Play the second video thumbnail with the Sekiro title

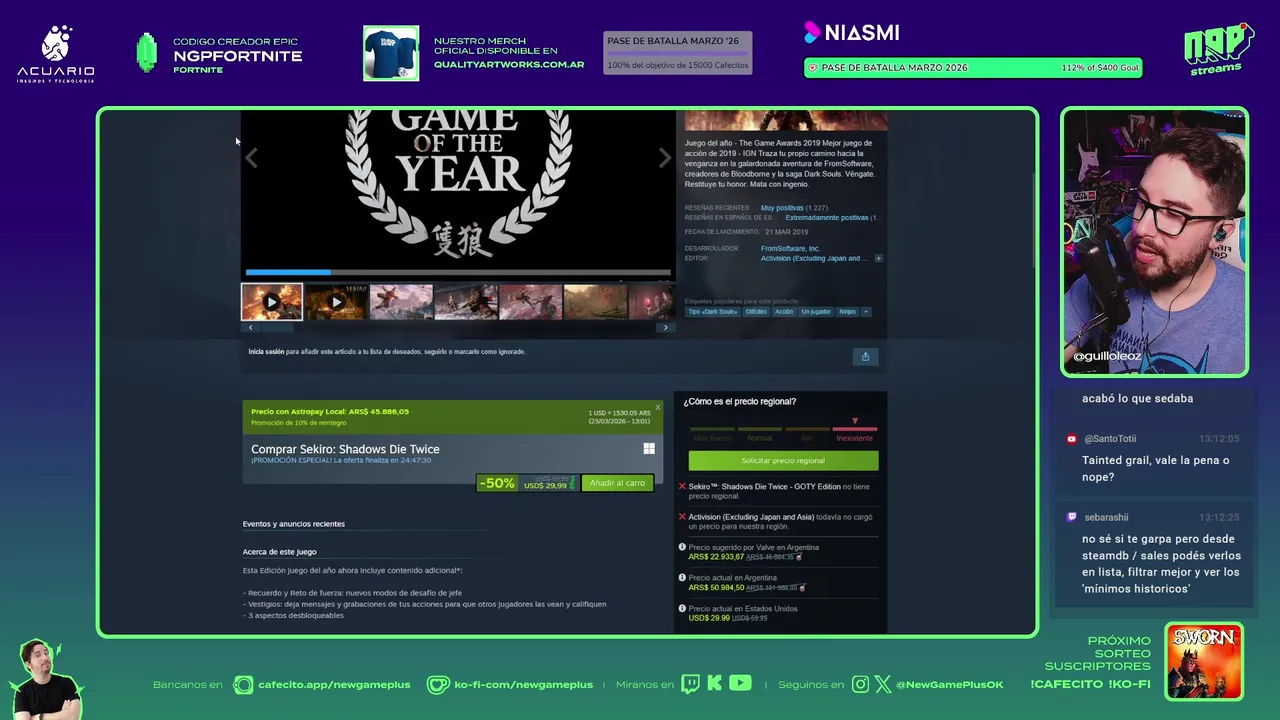(336, 302)
